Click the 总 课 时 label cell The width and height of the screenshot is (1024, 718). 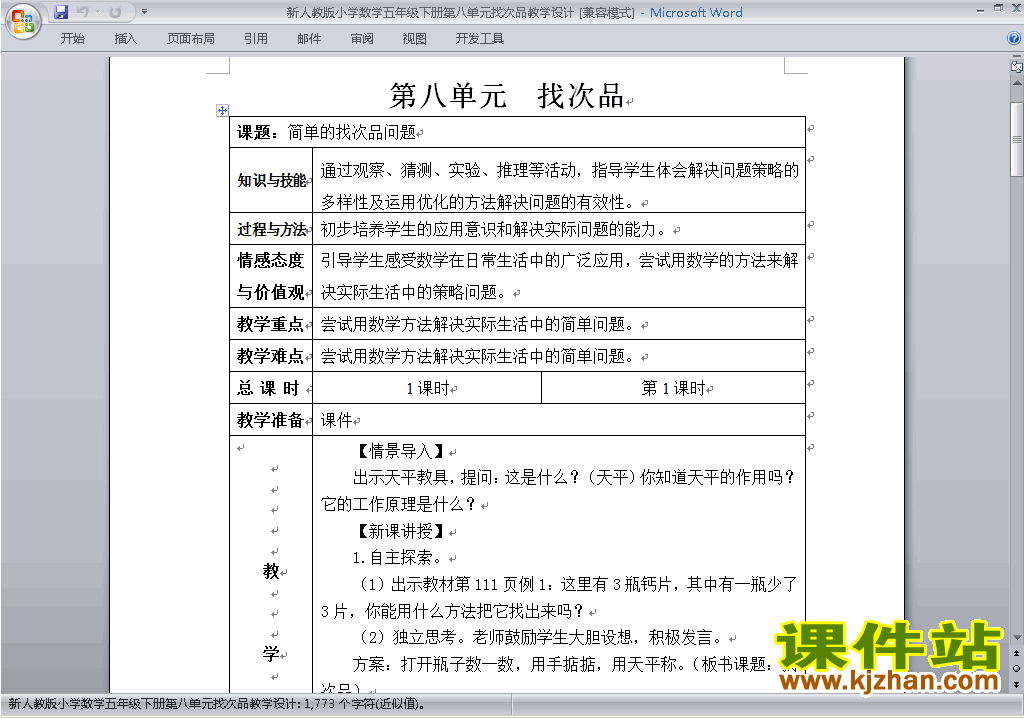pyautogui.click(x=271, y=388)
